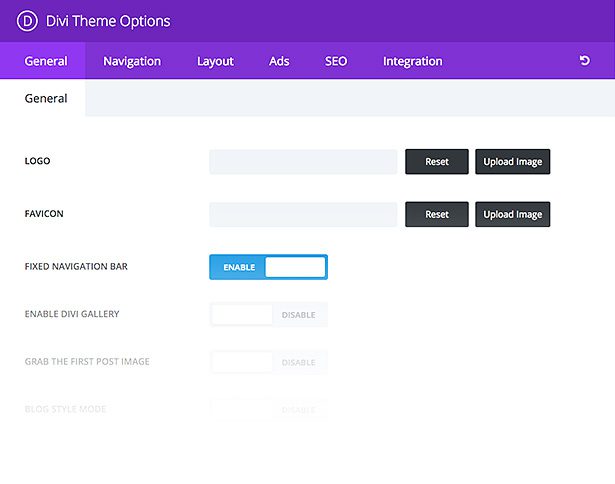The height and width of the screenshot is (484, 615).
Task: Toggle the Blog Style Mode switch
Action: pos(268,409)
